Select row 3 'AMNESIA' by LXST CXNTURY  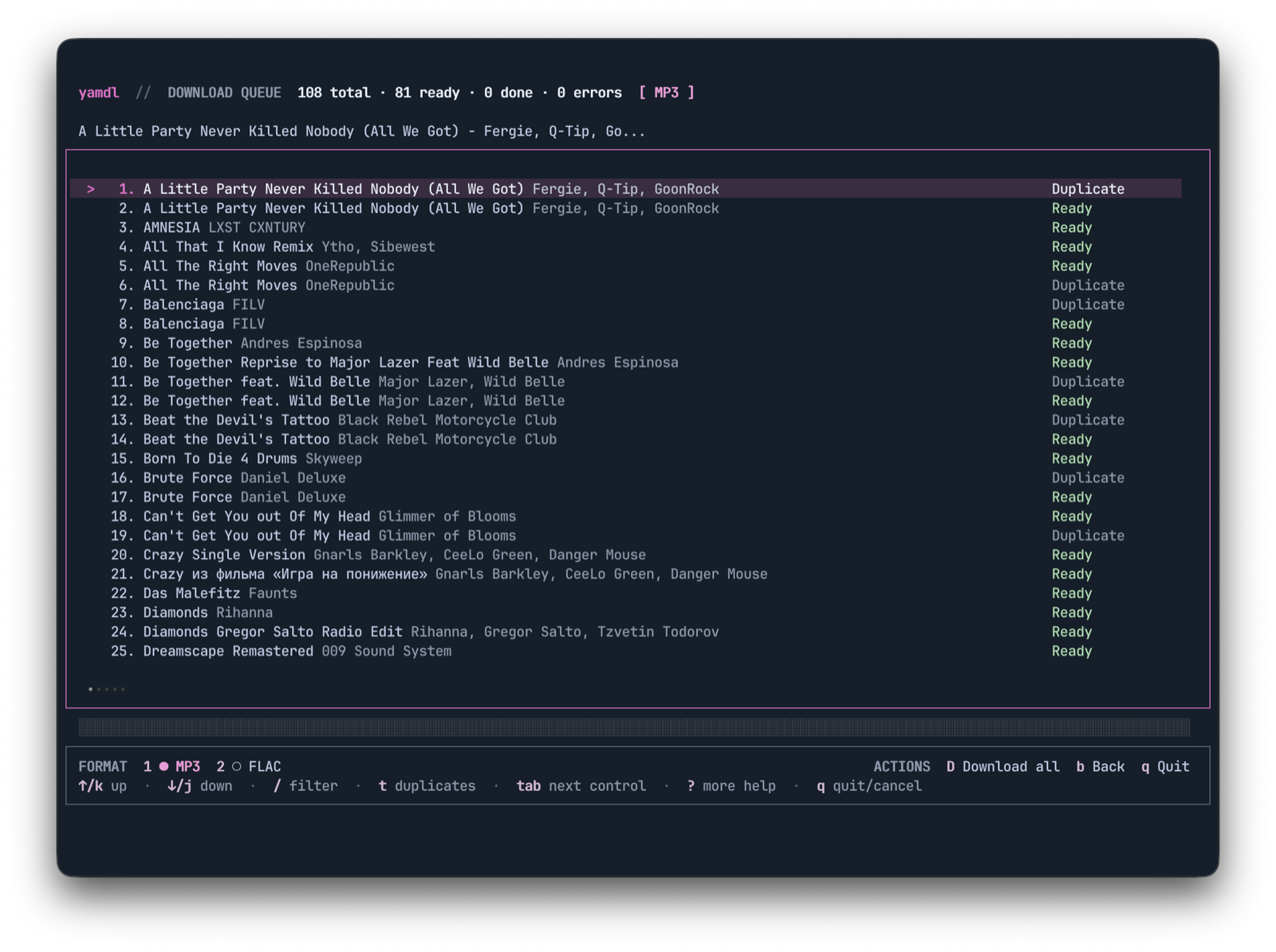[x=626, y=227]
